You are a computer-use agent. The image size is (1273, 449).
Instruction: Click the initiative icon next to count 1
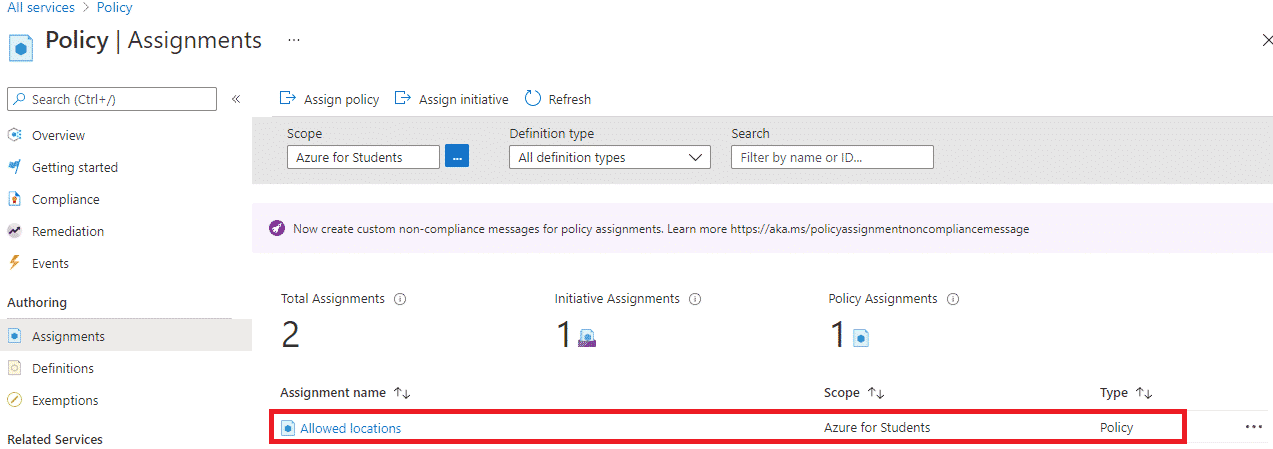click(587, 338)
